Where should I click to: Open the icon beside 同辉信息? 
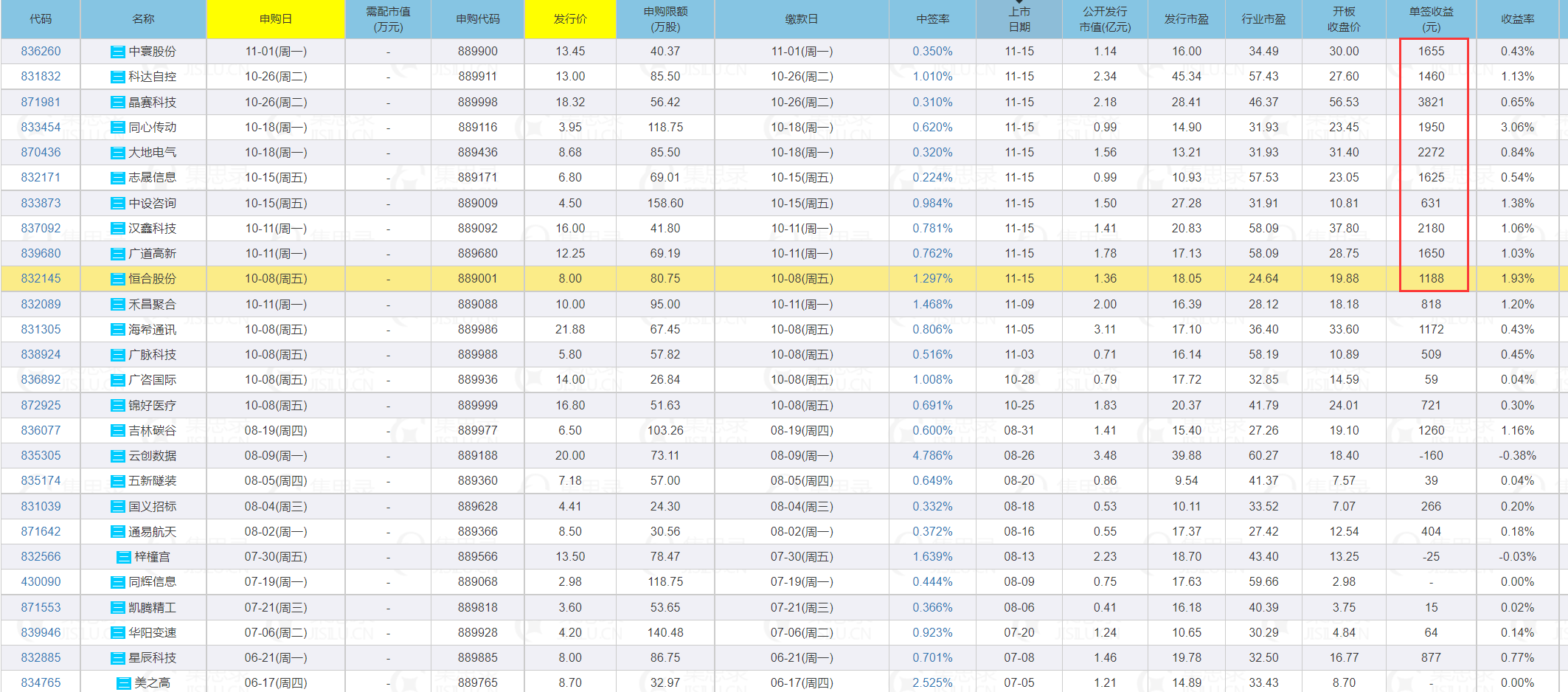pos(117,582)
